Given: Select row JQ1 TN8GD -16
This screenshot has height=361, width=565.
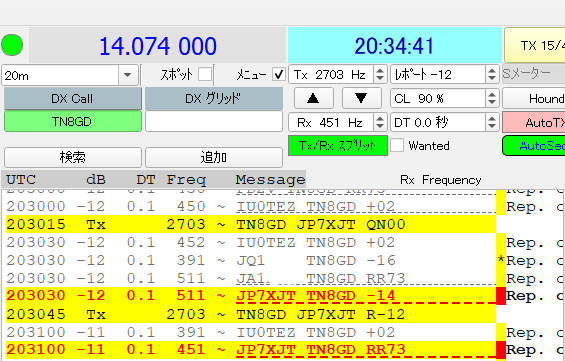Looking at the screenshot, I should point(251,260).
